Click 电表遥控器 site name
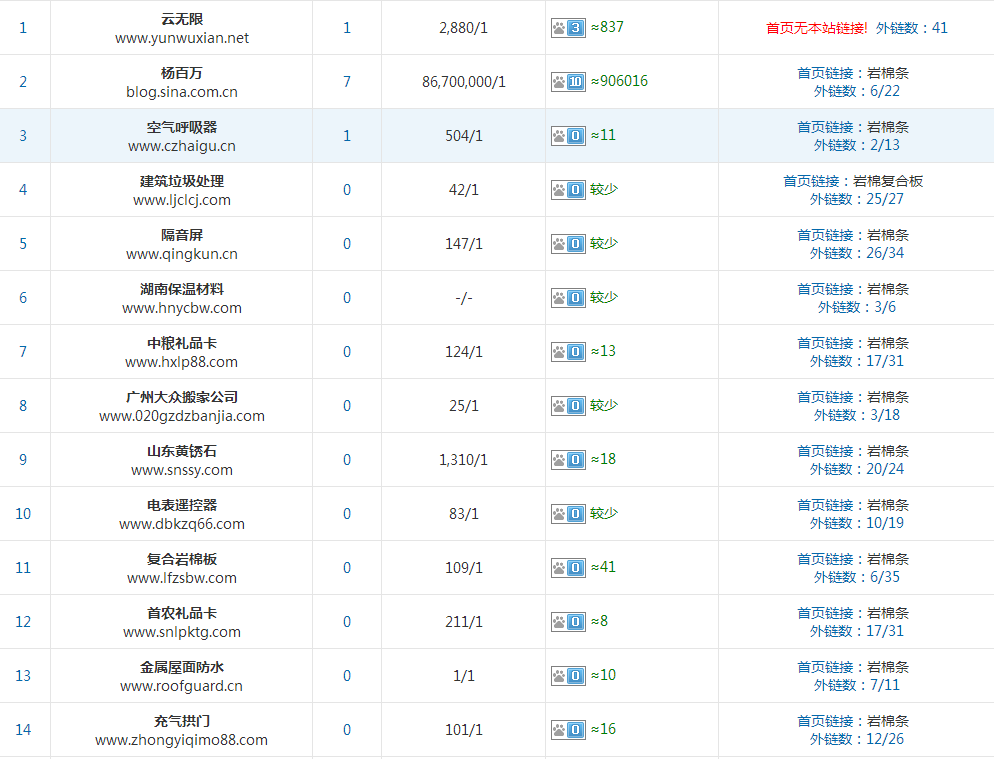Viewport: 994px width, 759px height. coord(182,505)
